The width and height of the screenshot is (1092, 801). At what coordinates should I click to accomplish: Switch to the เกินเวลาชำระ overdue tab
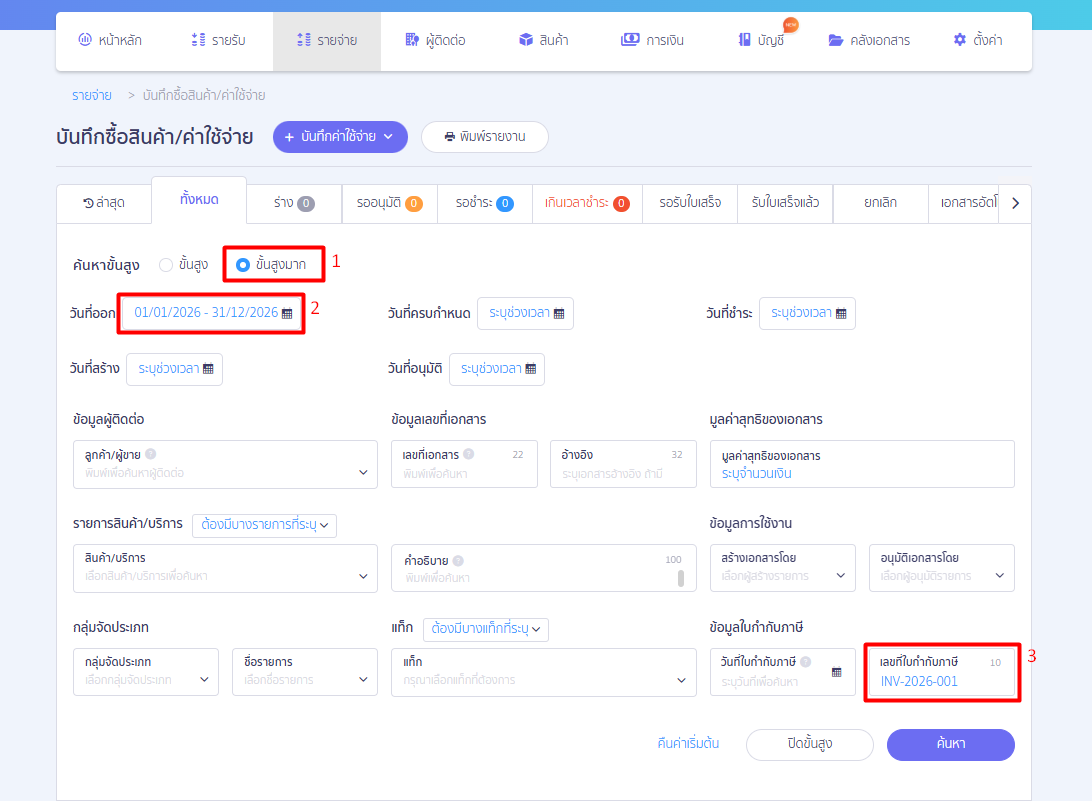pos(587,203)
